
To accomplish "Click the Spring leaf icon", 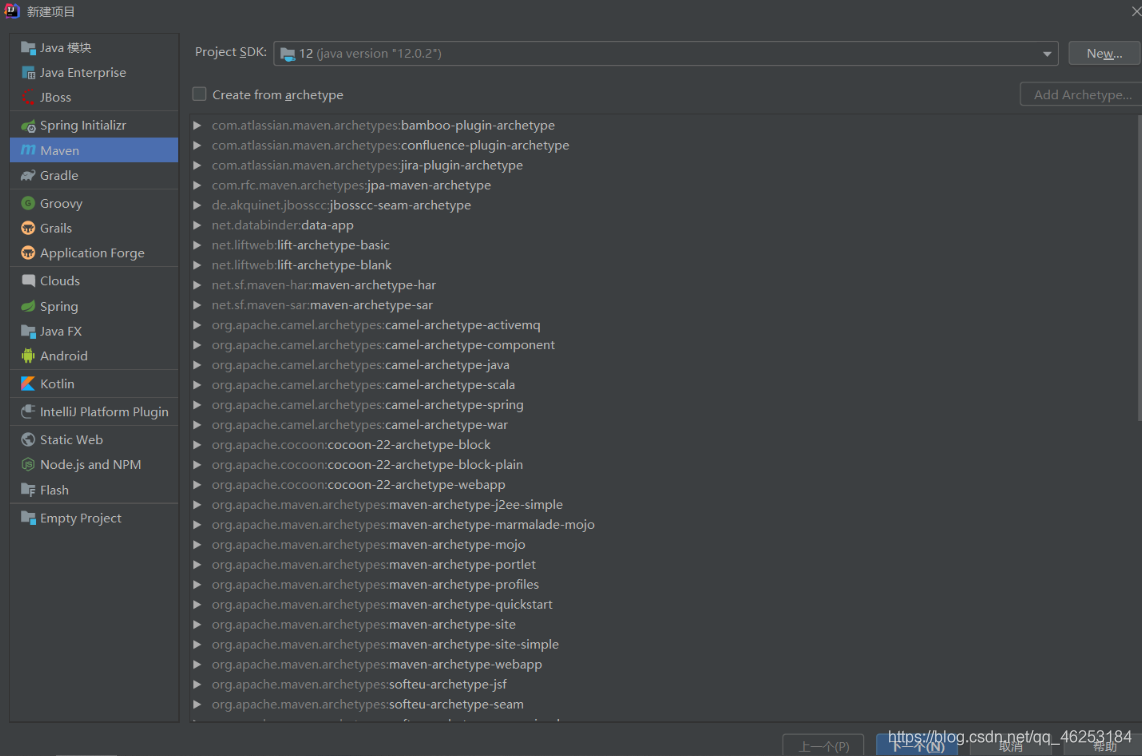I will (x=28, y=307).
